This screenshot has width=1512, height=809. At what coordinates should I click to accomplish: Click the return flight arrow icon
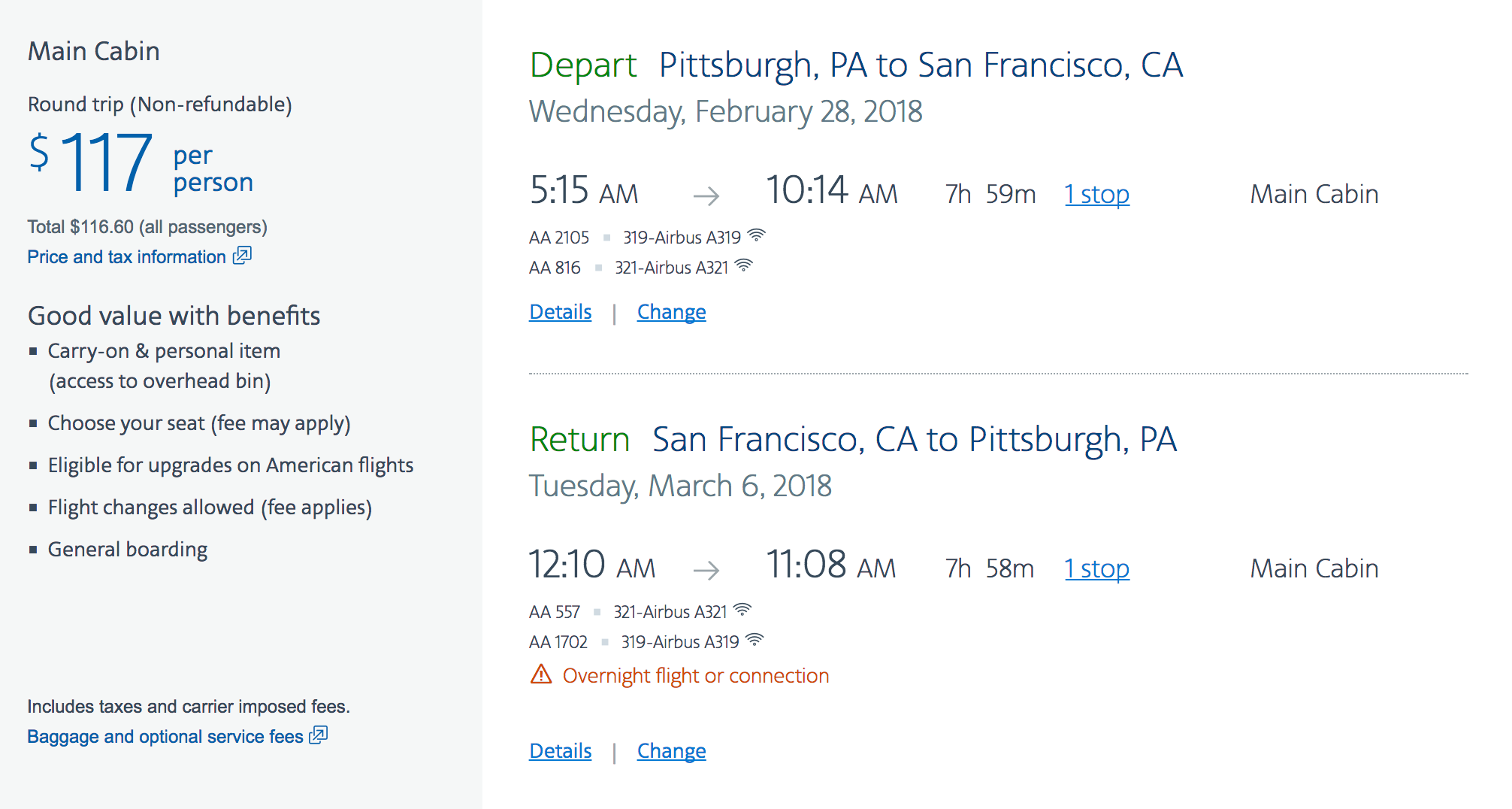pyautogui.click(x=706, y=571)
